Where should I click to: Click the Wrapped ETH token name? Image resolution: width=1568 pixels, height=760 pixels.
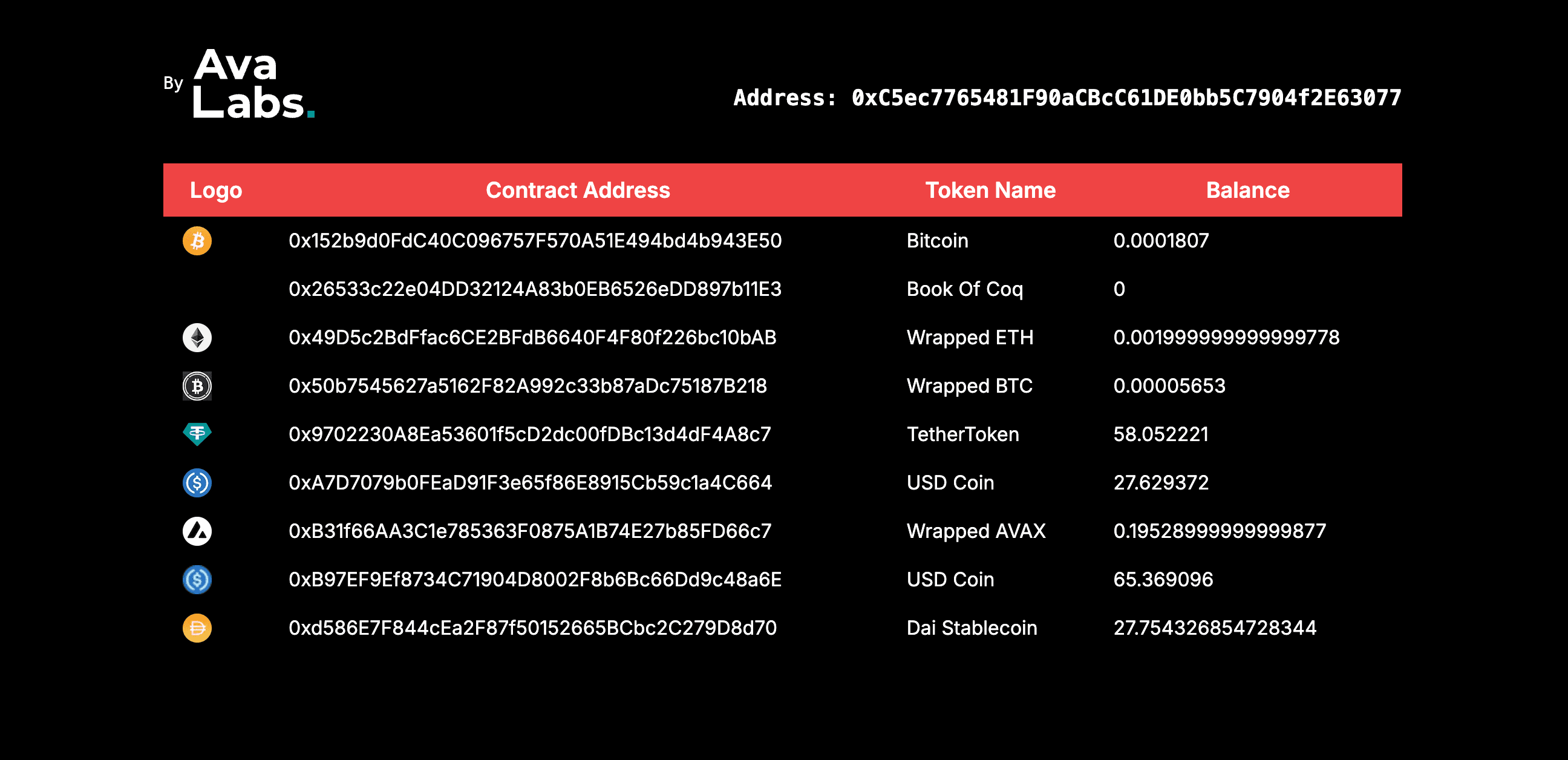tap(970, 338)
